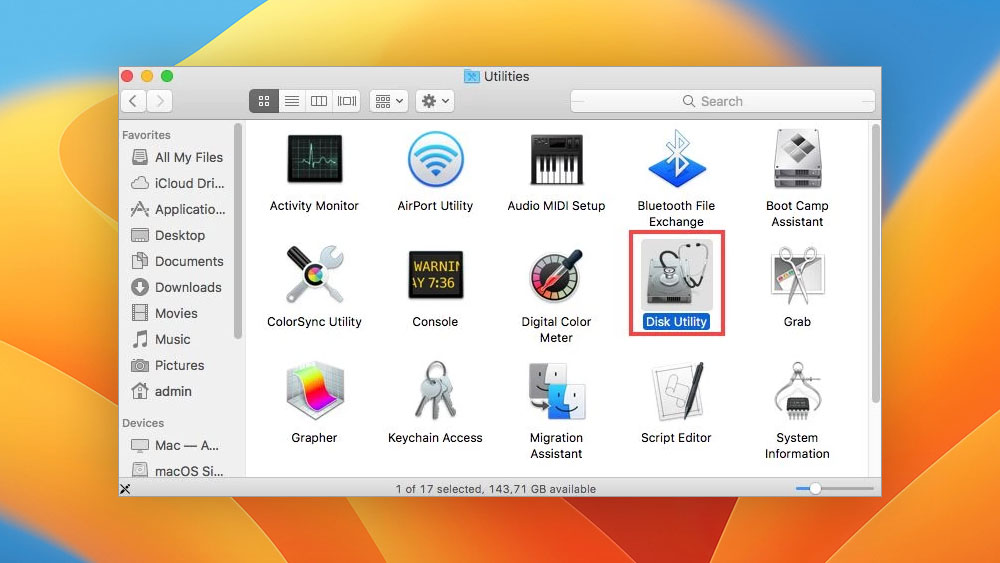Go forward with the right arrow button

(x=160, y=101)
